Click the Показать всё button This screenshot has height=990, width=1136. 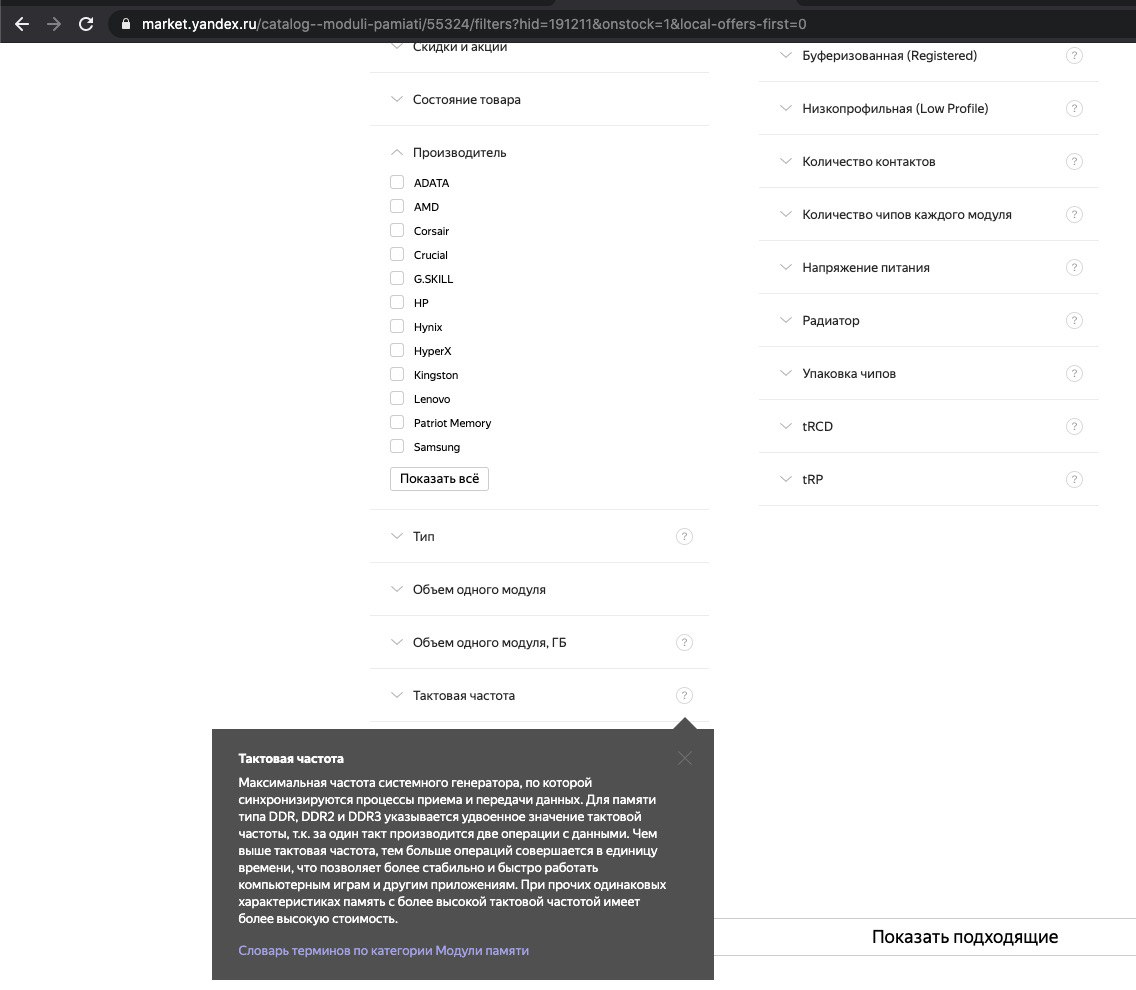coord(439,479)
